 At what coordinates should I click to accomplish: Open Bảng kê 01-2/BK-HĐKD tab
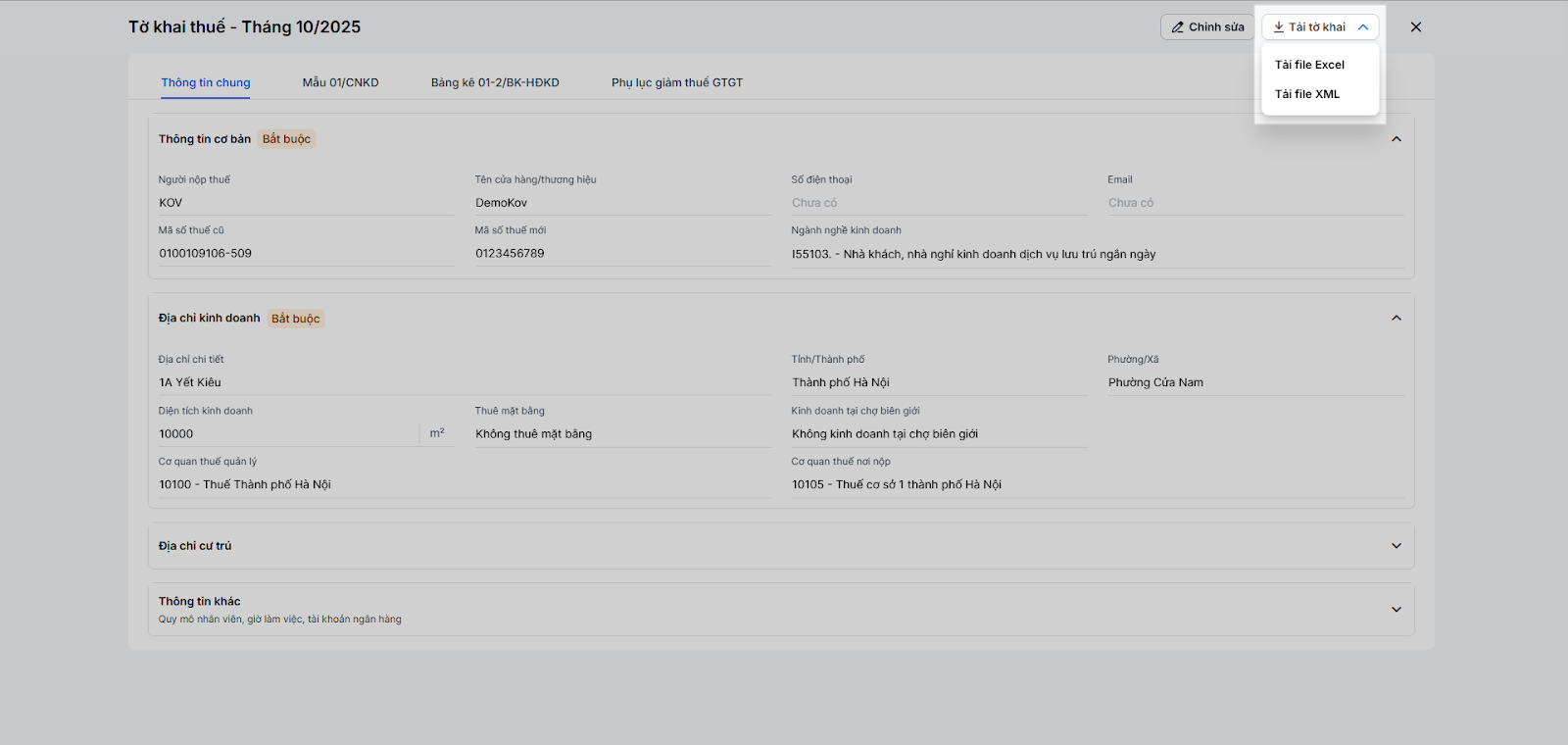[495, 82]
